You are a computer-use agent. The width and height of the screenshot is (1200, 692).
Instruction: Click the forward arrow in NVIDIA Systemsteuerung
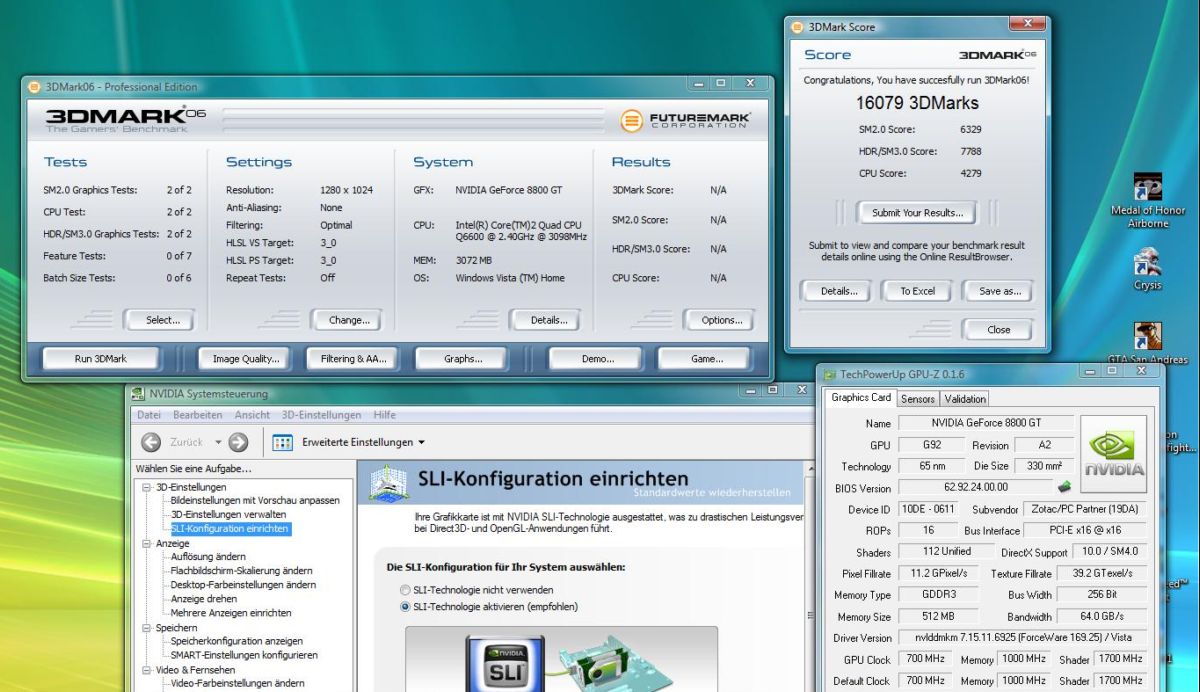238,442
